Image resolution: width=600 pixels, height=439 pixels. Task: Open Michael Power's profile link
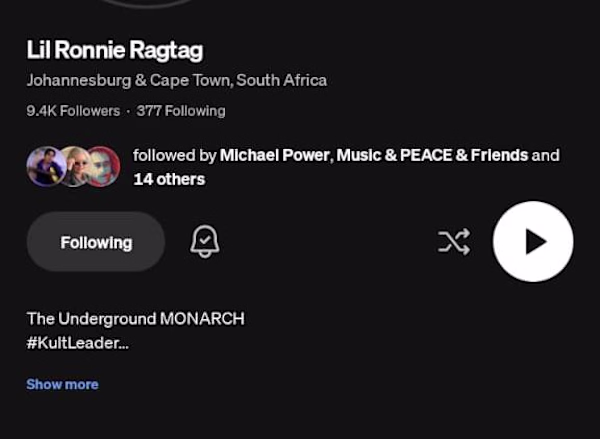[274, 155]
